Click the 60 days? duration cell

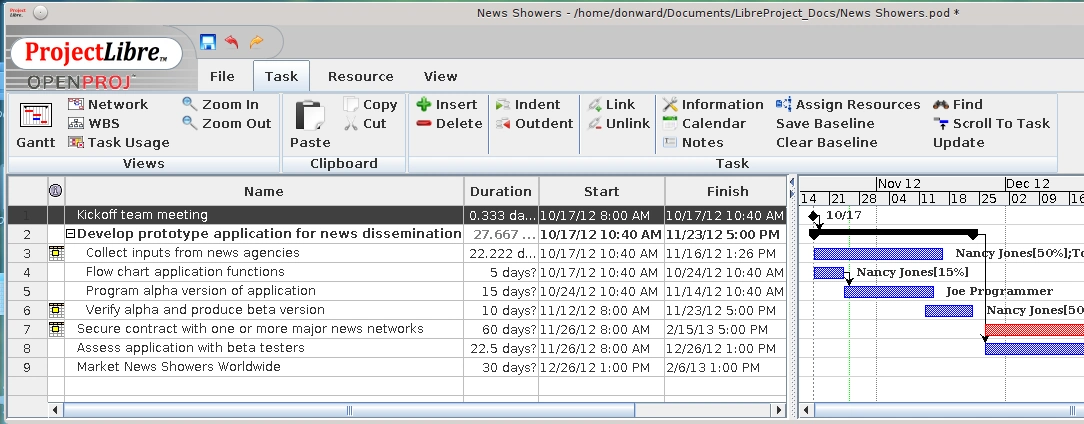pyautogui.click(x=501, y=329)
